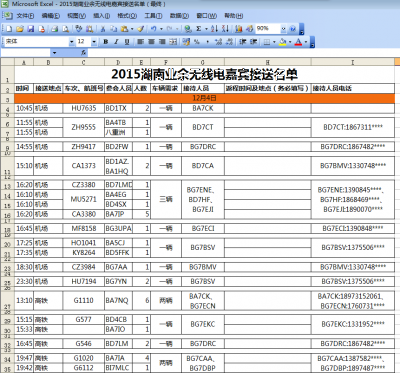Image resolution: width=400 pixels, height=373 pixels.
Task: Open the 文件(F) menu
Action: pos(25,16)
